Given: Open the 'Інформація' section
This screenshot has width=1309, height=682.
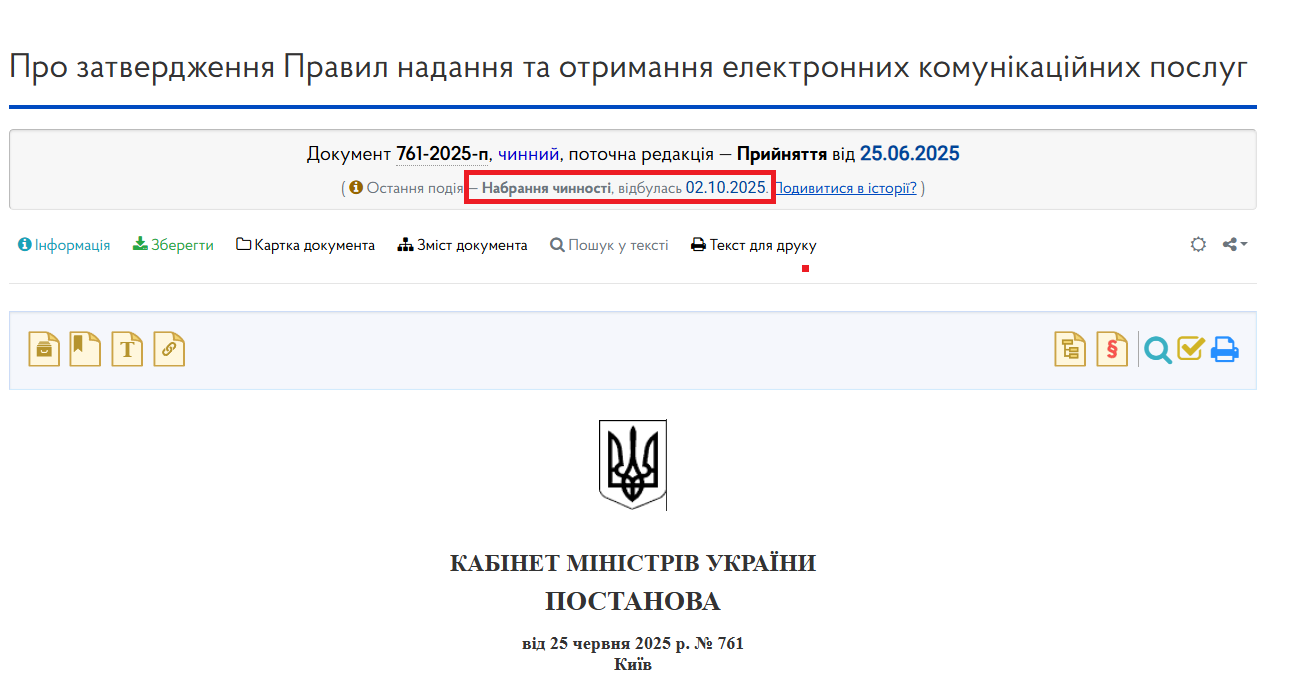Looking at the screenshot, I should [x=63, y=243].
